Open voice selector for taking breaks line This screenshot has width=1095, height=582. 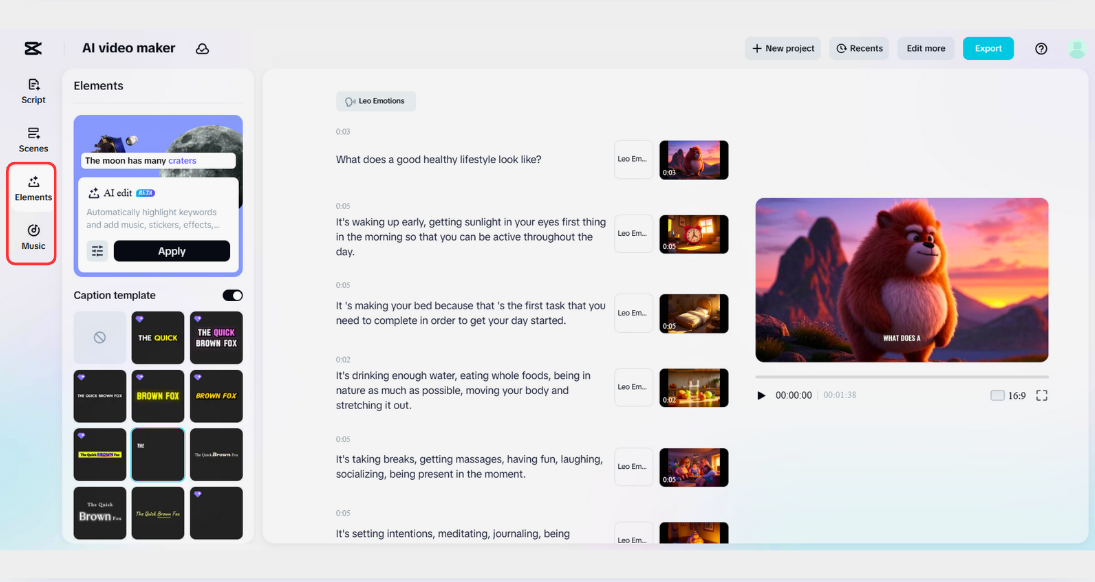633,467
